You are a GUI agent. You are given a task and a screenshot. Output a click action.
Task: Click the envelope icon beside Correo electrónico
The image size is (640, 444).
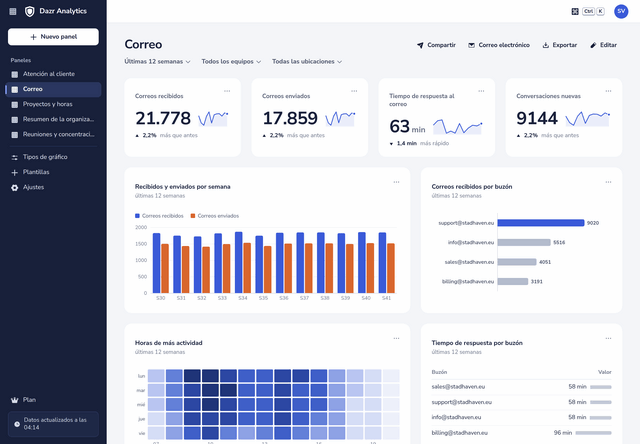pos(471,45)
